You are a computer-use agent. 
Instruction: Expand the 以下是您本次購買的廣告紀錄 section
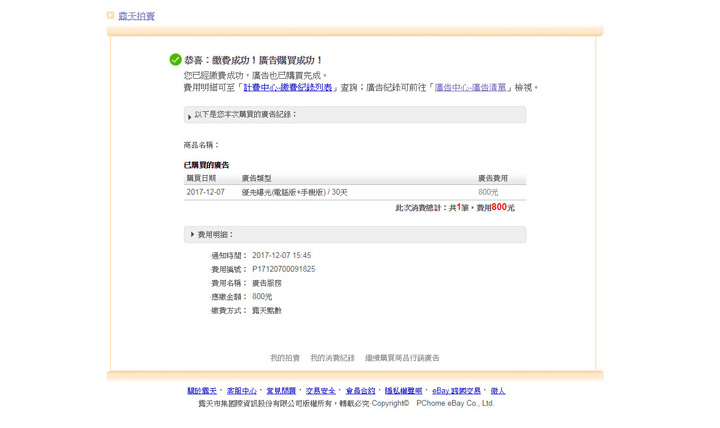click(190, 116)
